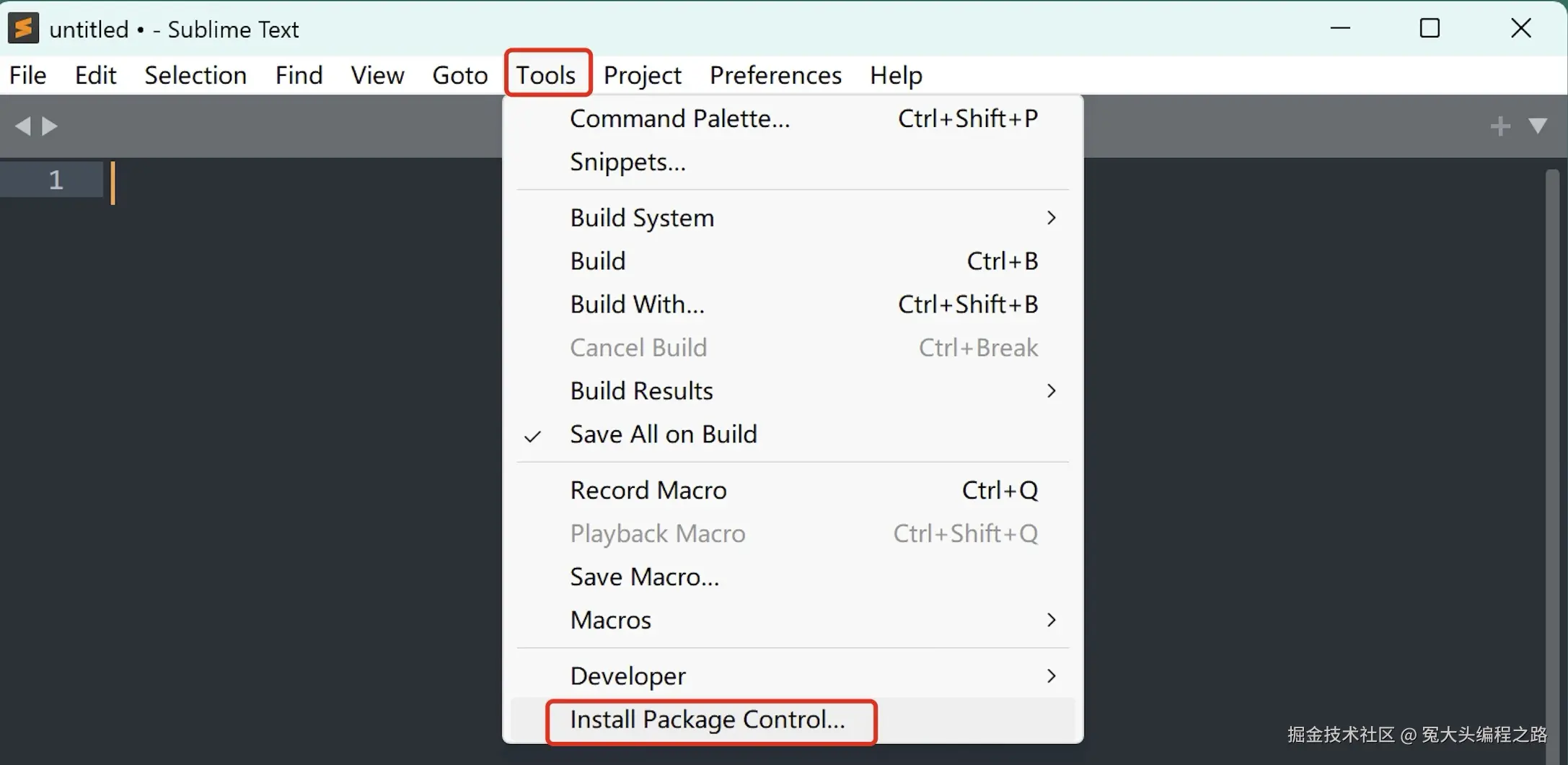The image size is (1568, 765).
Task: Click line number 1 in gutter
Action: pyautogui.click(x=56, y=180)
